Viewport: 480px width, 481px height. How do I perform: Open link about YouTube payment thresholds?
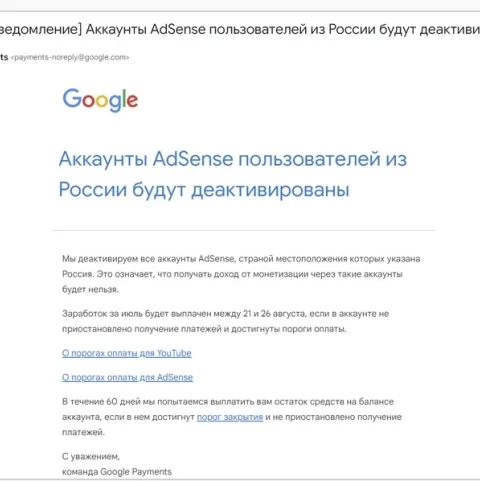coord(127,353)
